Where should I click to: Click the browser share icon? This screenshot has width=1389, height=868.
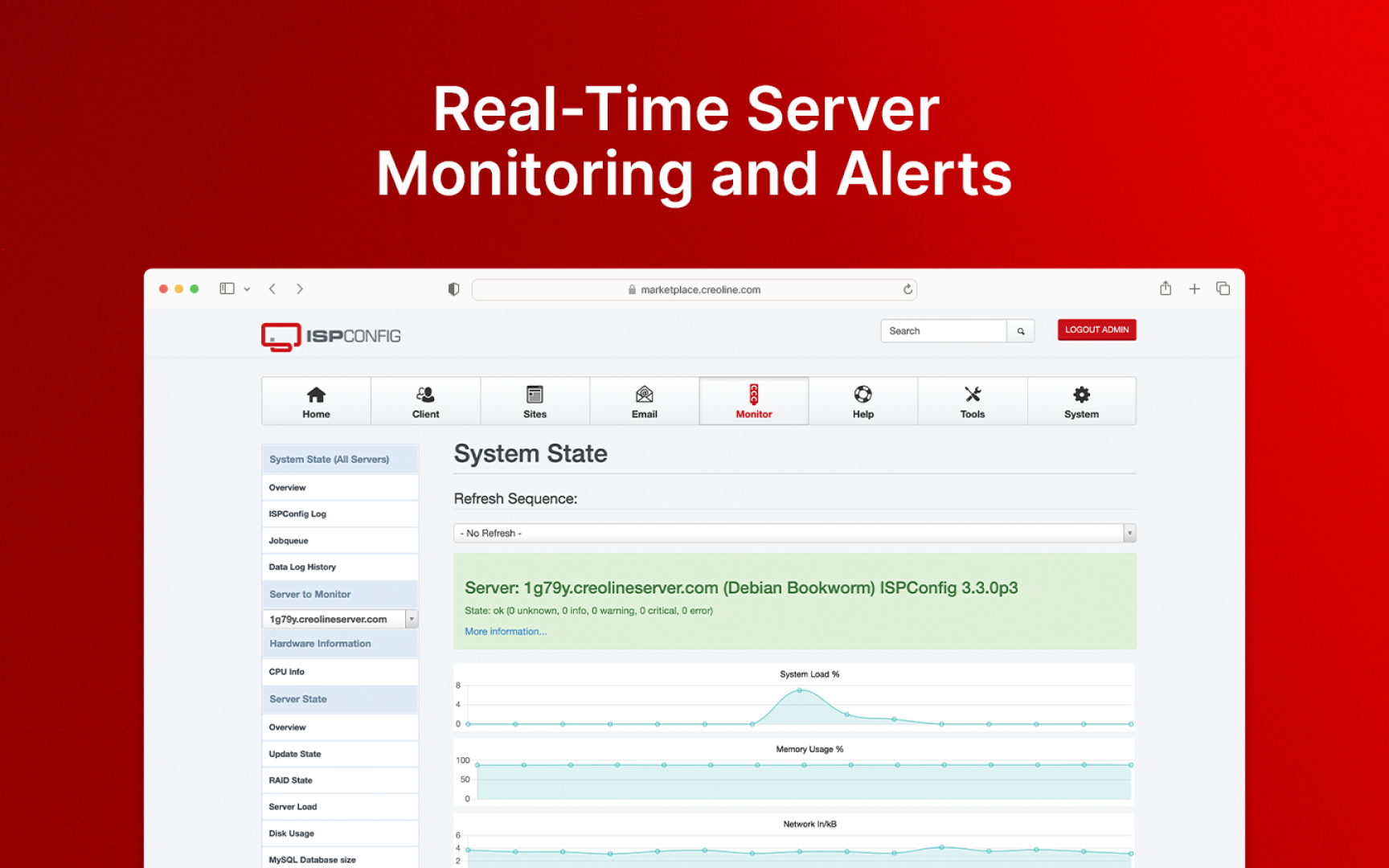tap(1165, 289)
